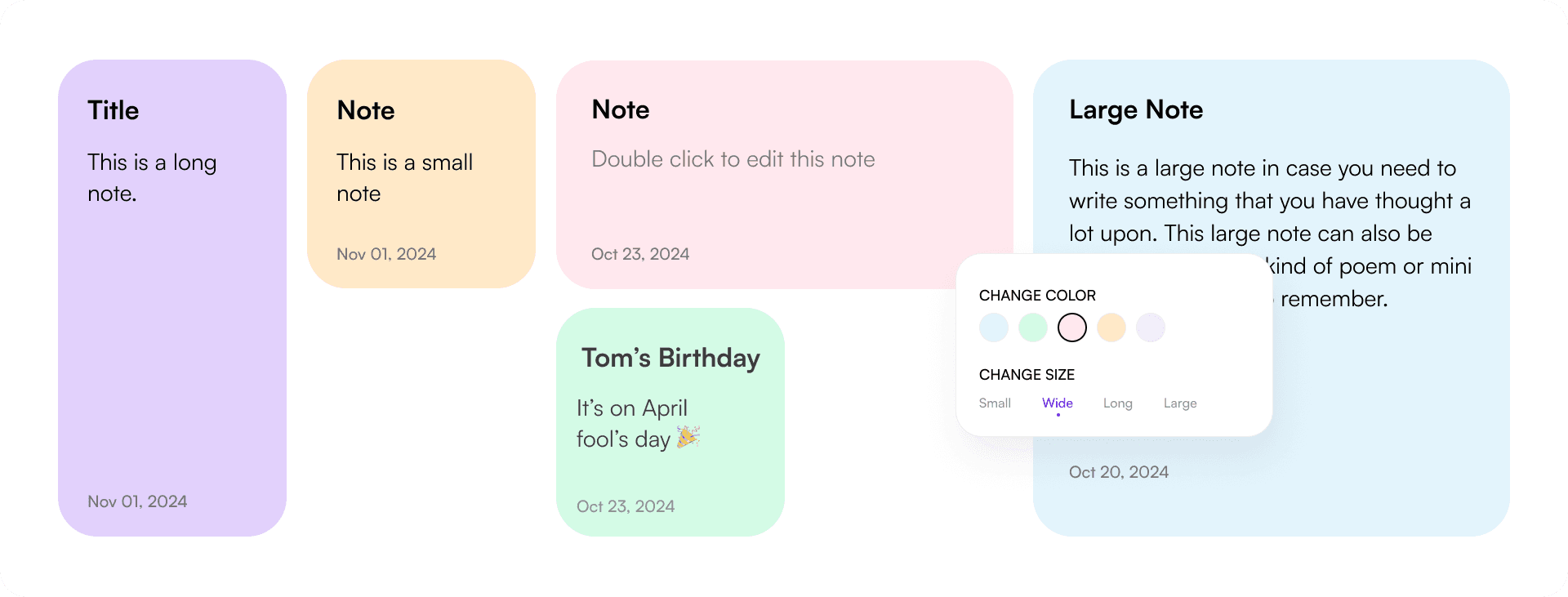1568x597 pixels.
Task: Choose the lavender purple color swatch
Action: point(1151,327)
